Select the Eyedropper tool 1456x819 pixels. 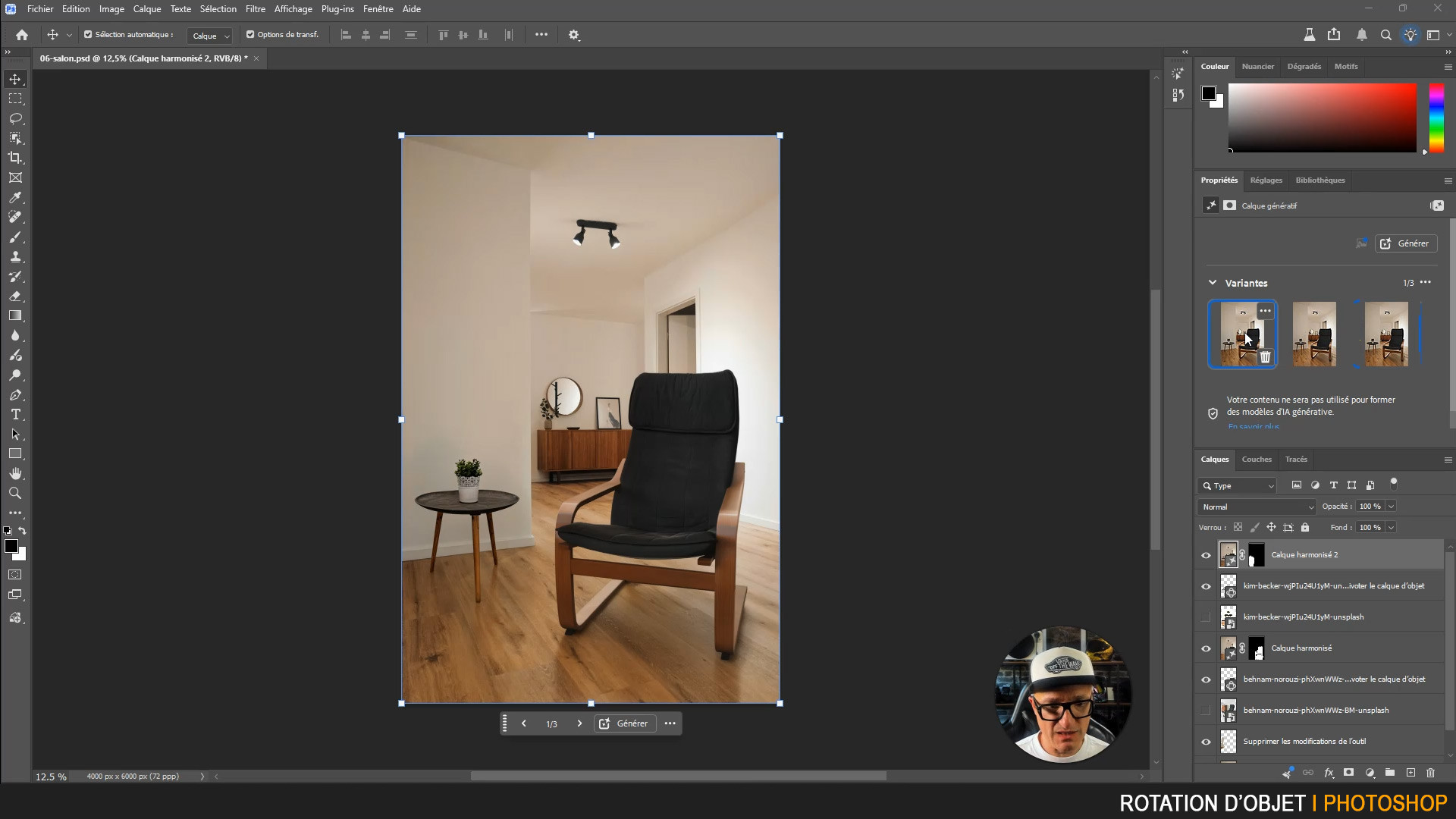[15, 198]
